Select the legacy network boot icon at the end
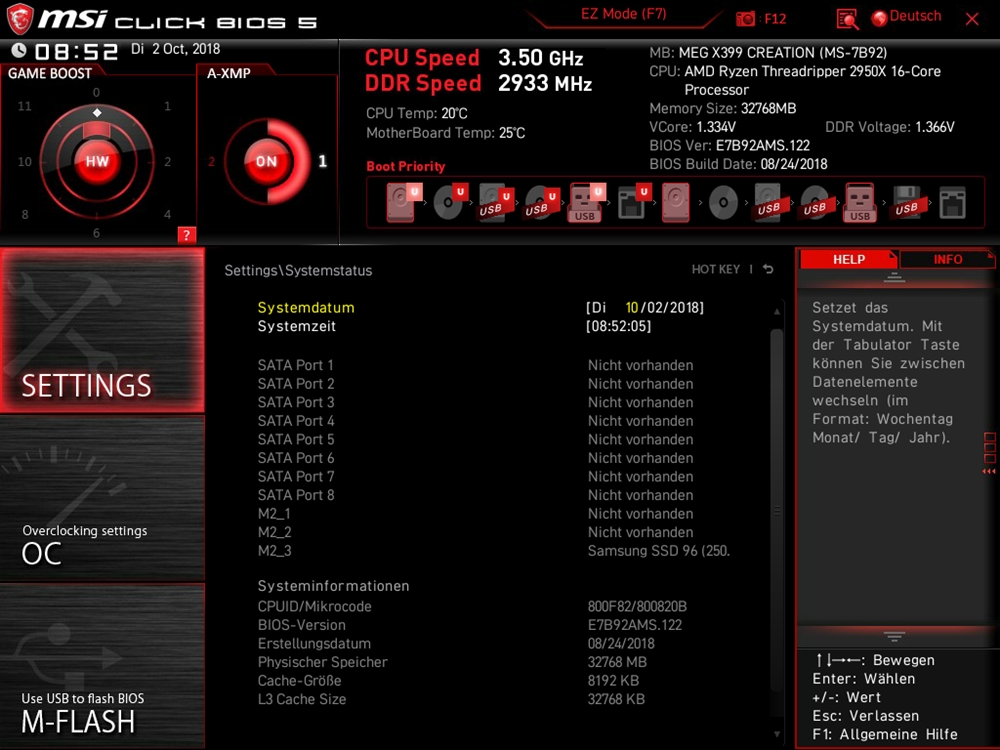Viewport: 1000px width, 750px height. (953, 202)
